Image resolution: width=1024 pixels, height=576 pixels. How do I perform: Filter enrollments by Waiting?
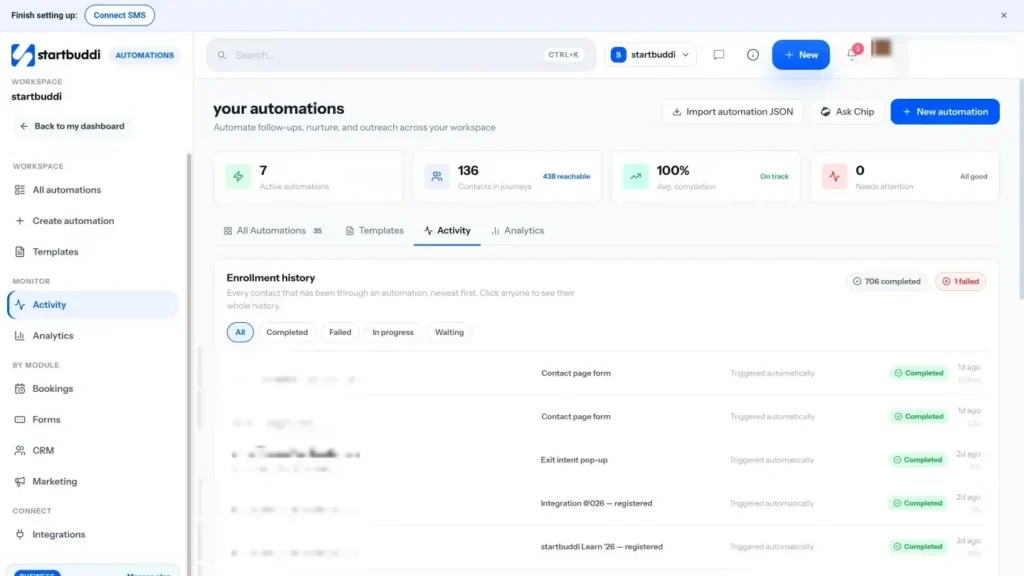click(449, 332)
